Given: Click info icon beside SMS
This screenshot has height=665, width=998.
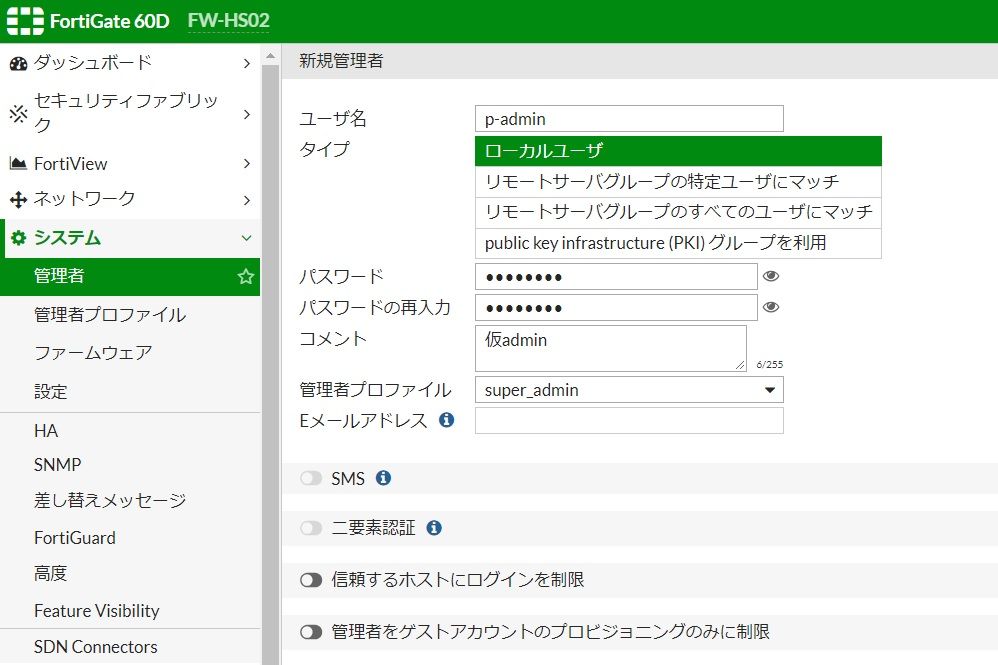Looking at the screenshot, I should click(383, 478).
